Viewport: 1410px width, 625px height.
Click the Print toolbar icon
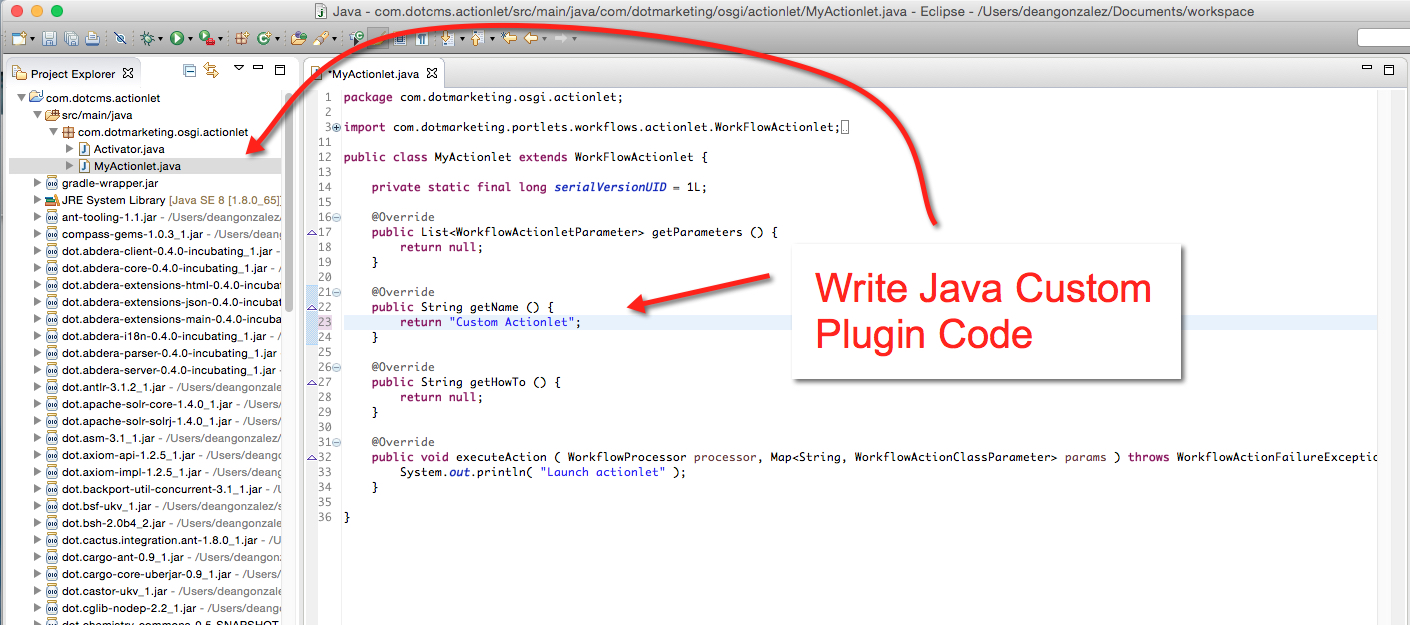(x=92, y=39)
